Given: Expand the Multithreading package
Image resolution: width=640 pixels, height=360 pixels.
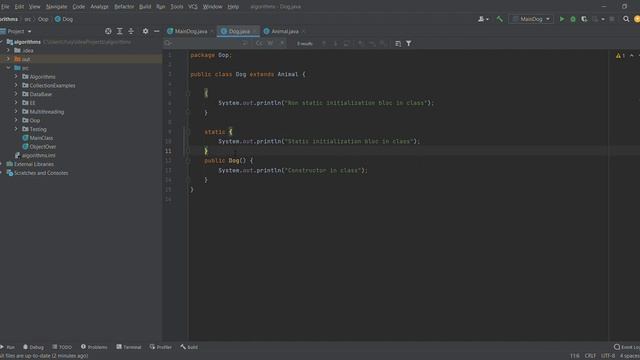Looking at the screenshot, I should tap(16, 111).
